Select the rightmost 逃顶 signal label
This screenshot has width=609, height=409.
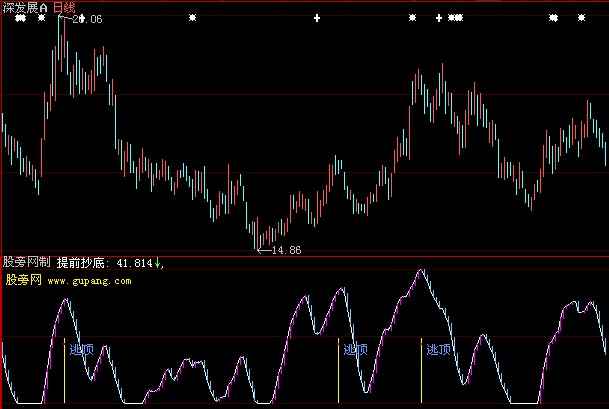click(x=438, y=350)
